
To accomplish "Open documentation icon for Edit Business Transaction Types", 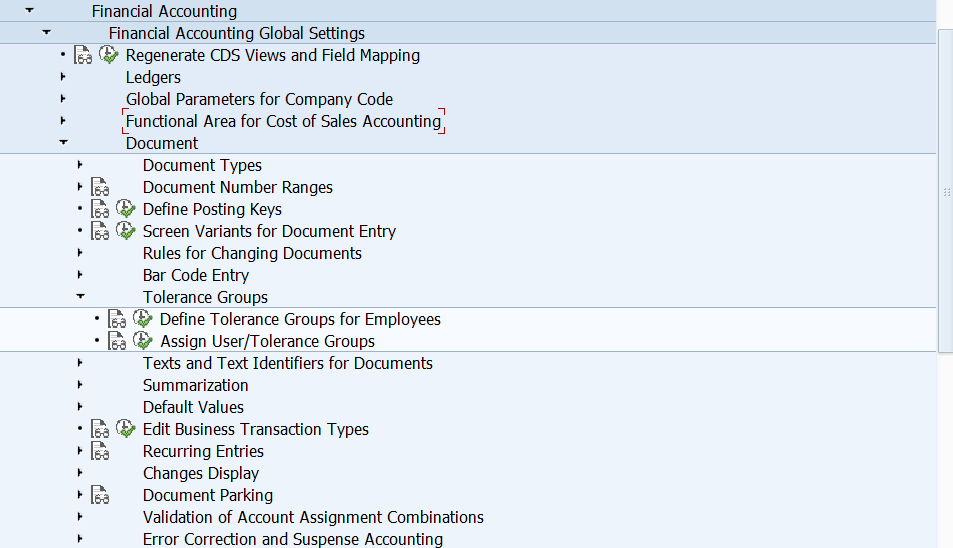I will pos(100,429).
